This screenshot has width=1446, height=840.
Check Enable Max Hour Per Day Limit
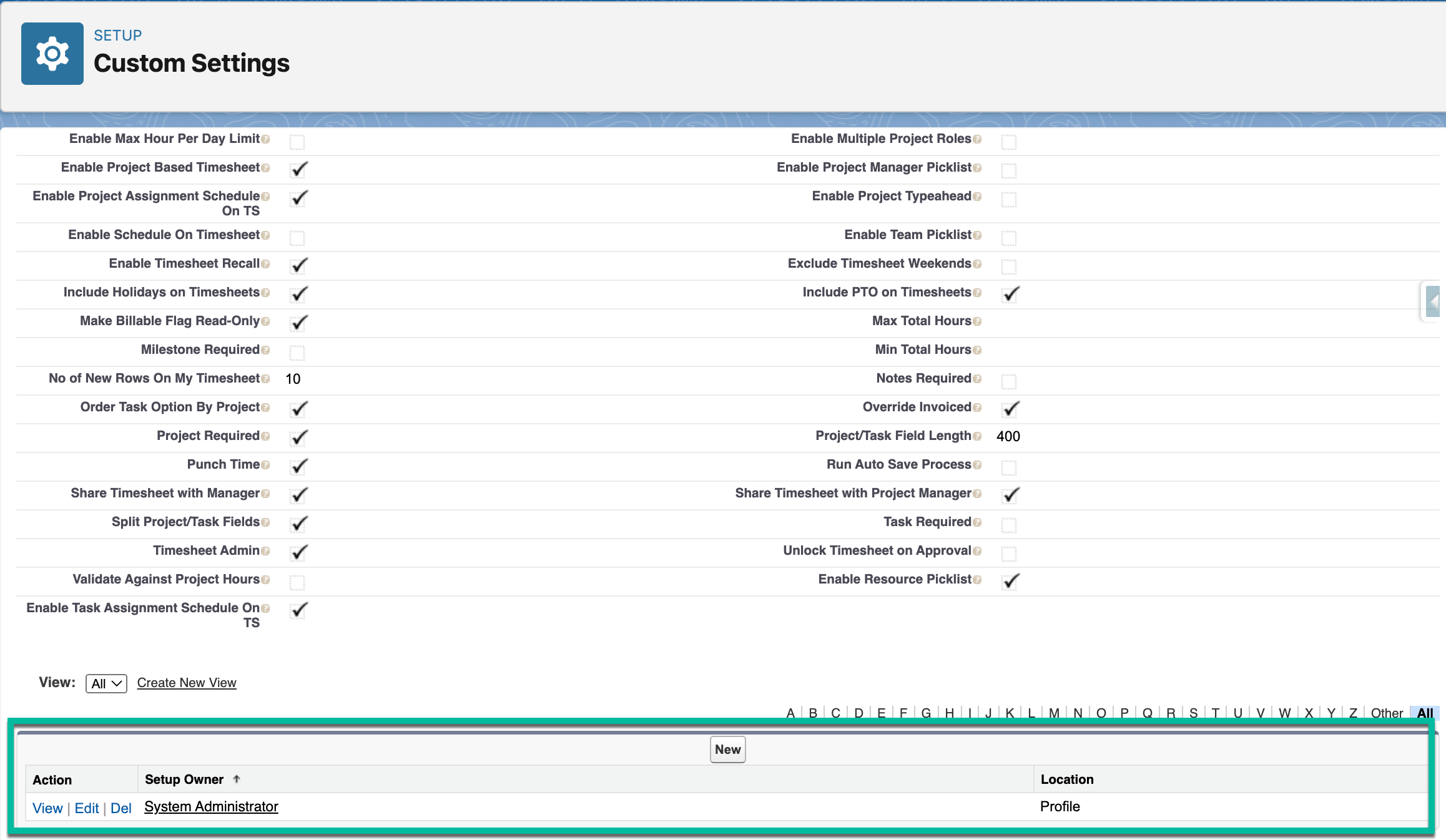click(x=298, y=142)
